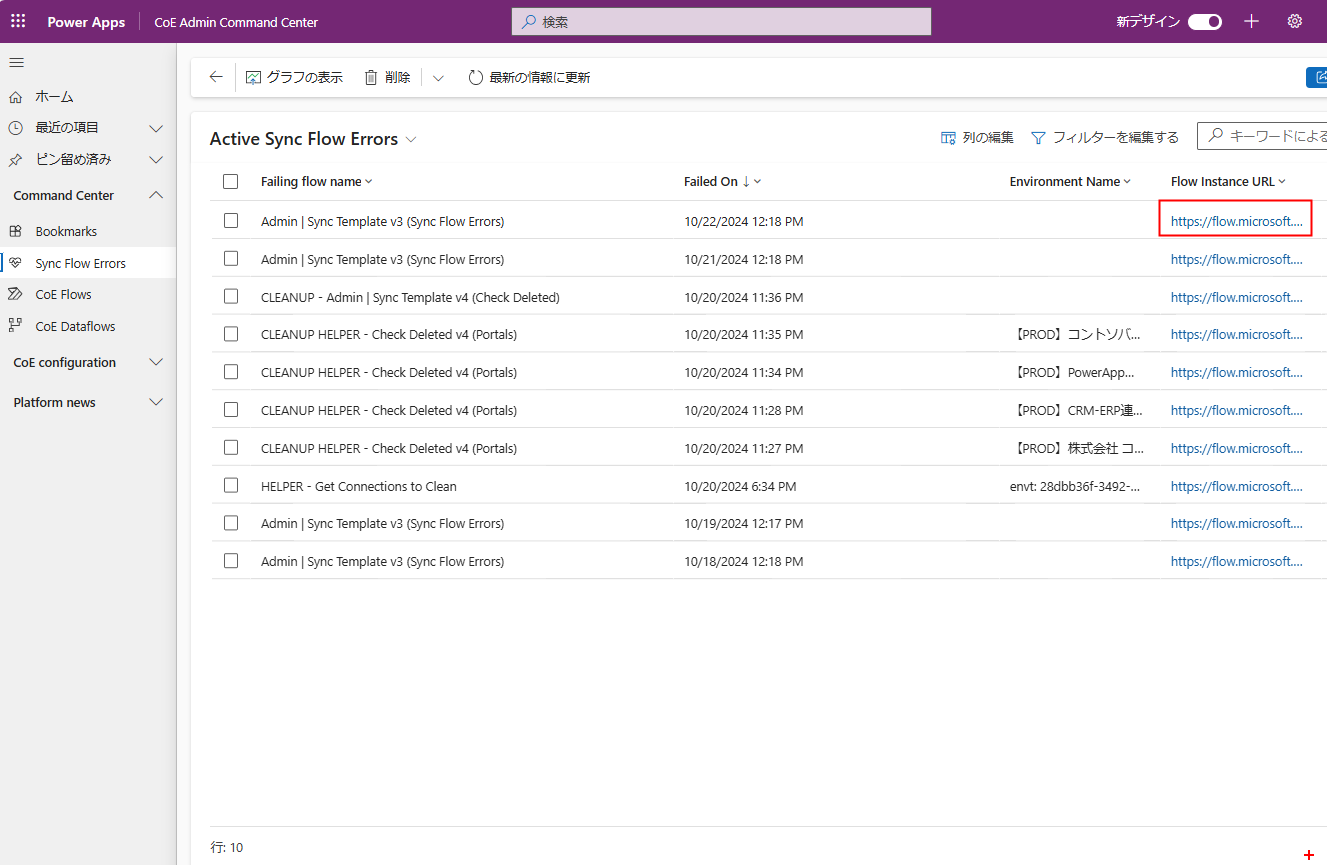Check the 10/20/2024 11:27 PM row checkbox
This screenshot has height=865, width=1327.
(231, 448)
